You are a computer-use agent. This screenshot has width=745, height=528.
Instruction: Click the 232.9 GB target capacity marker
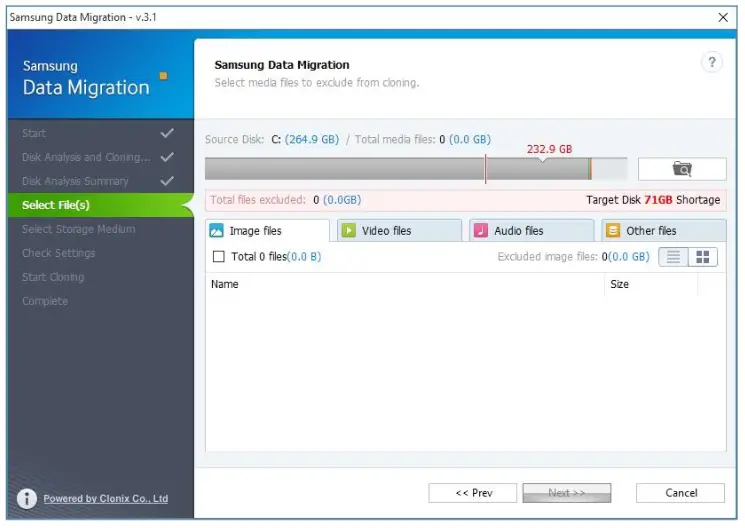(x=549, y=149)
